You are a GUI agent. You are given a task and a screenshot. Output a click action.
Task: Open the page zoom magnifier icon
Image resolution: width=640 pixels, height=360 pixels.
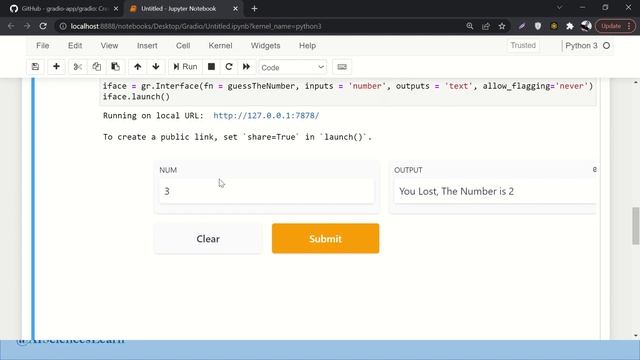[470, 26]
